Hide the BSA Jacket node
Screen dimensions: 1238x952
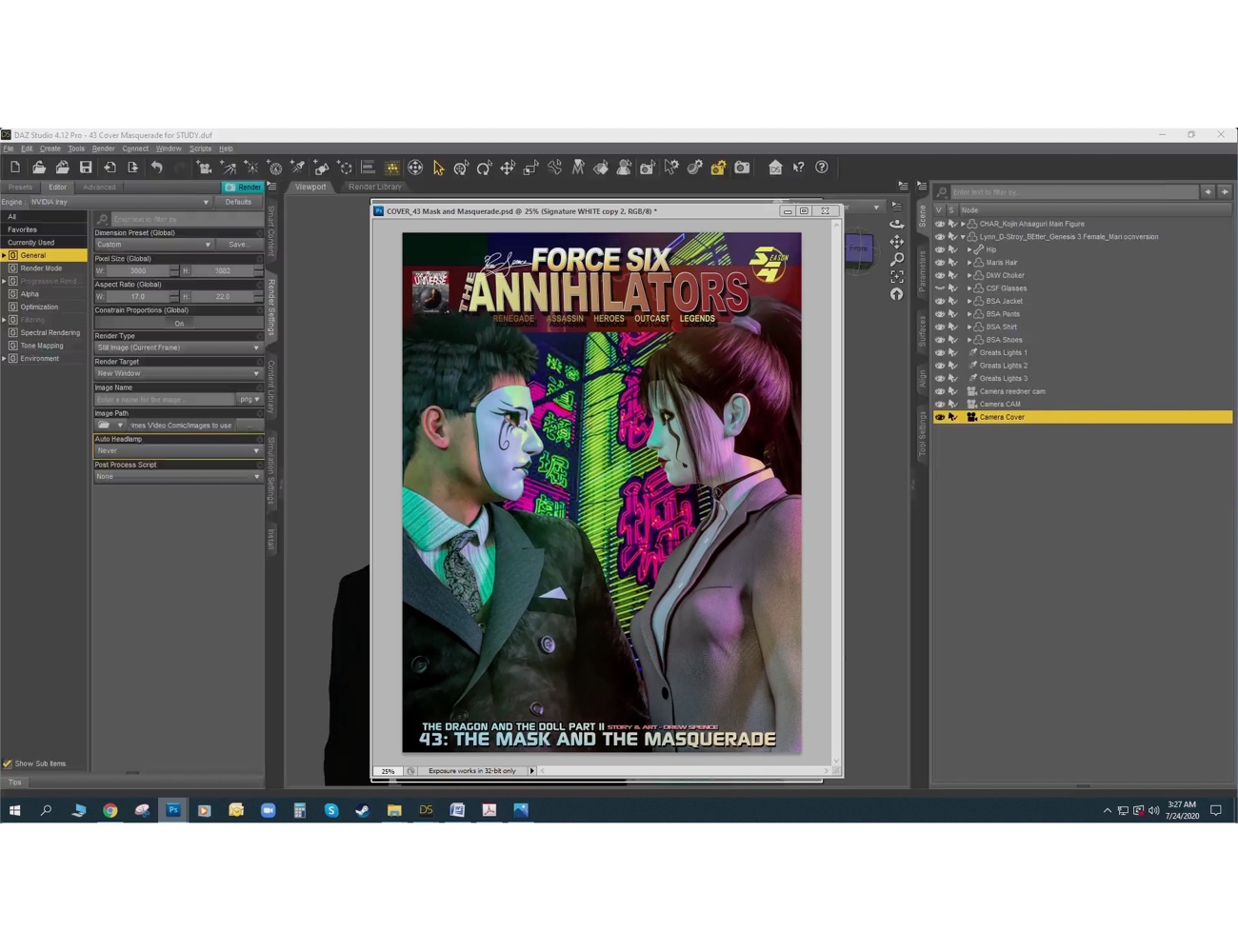pos(940,301)
